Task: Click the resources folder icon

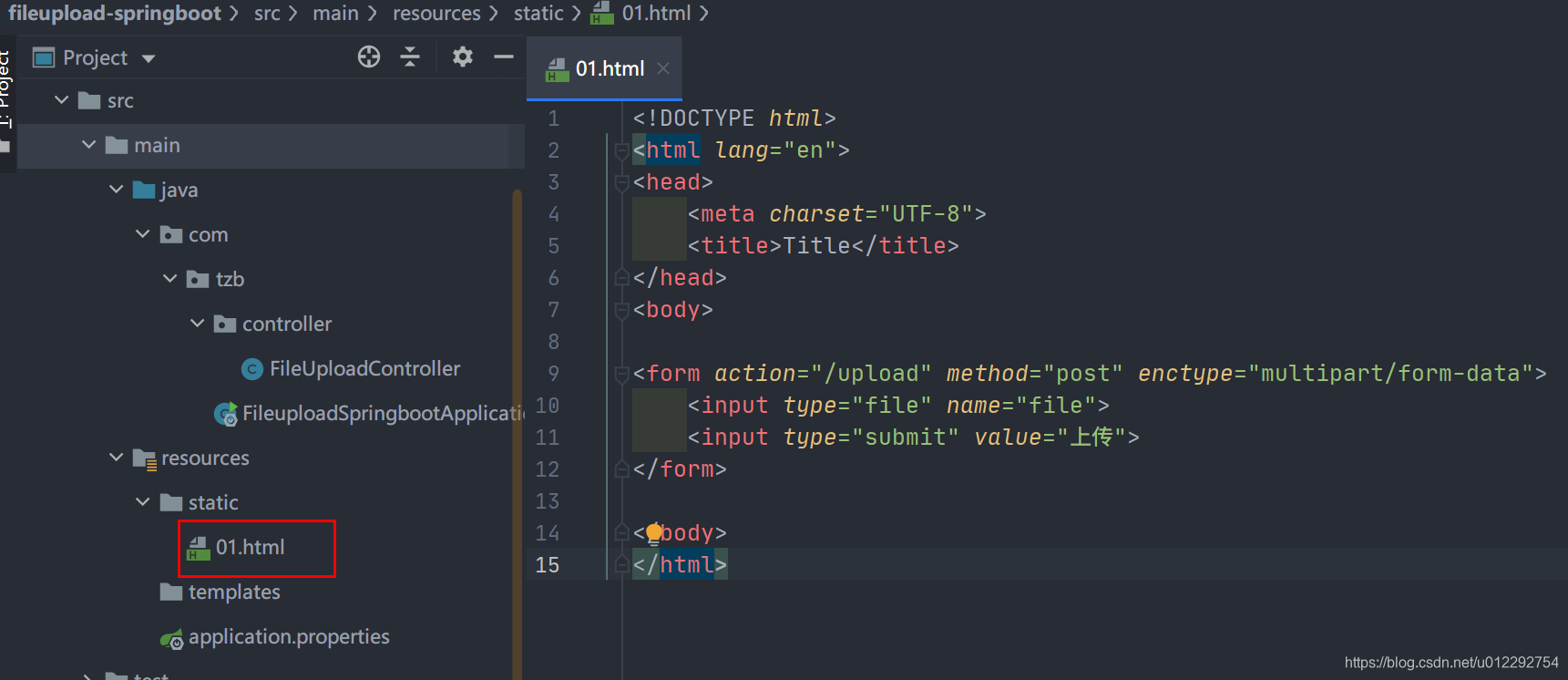Action: [x=144, y=458]
